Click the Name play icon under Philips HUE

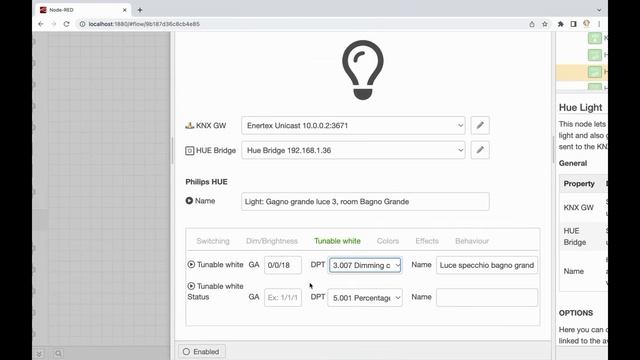pos(189,201)
